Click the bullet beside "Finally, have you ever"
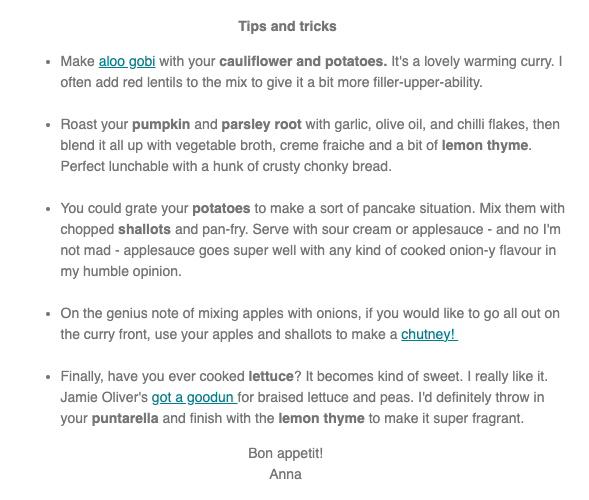This screenshot has width=589, height=500. coord(48,377)
